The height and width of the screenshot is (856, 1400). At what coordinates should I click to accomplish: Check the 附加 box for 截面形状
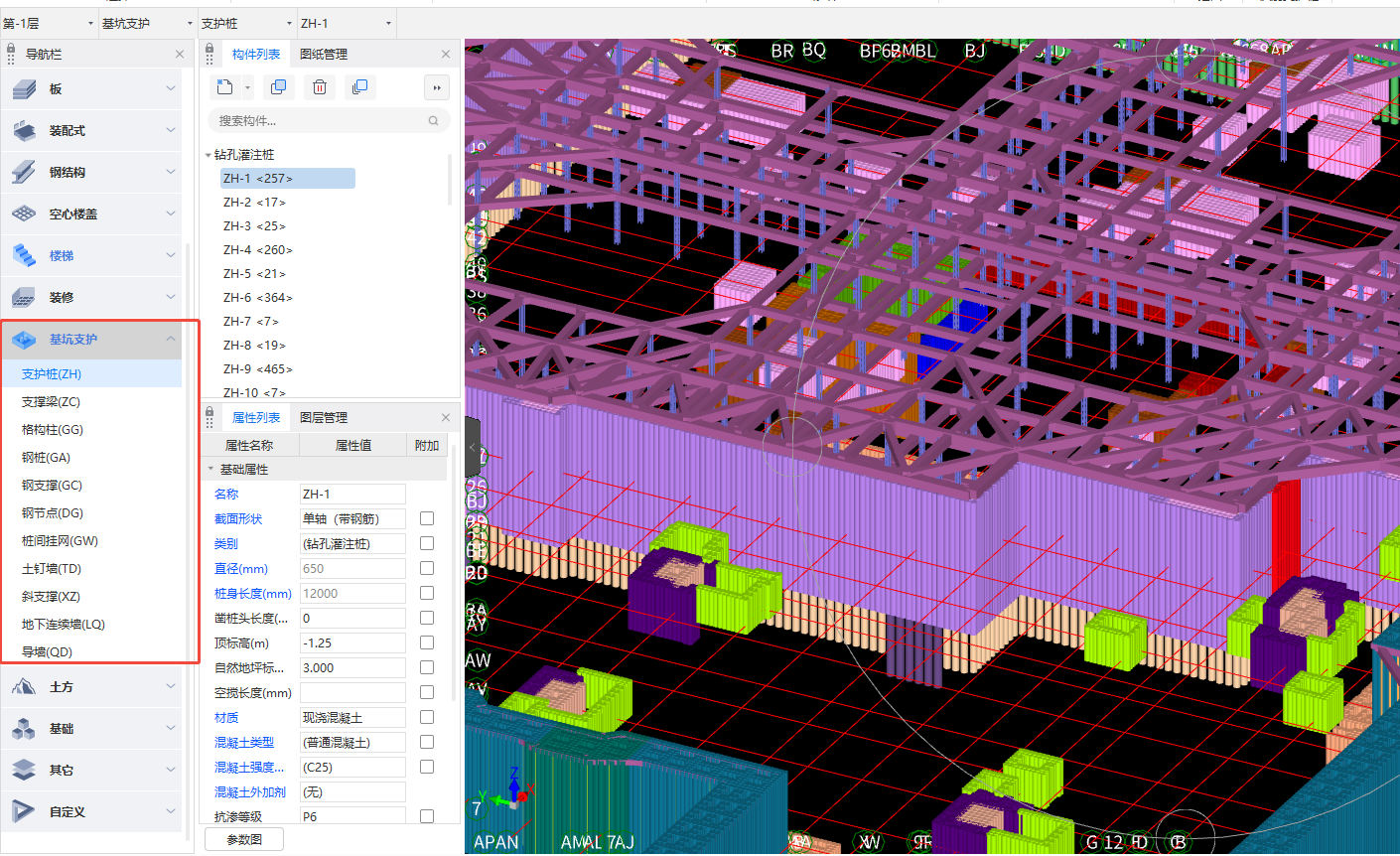[427, 518]
